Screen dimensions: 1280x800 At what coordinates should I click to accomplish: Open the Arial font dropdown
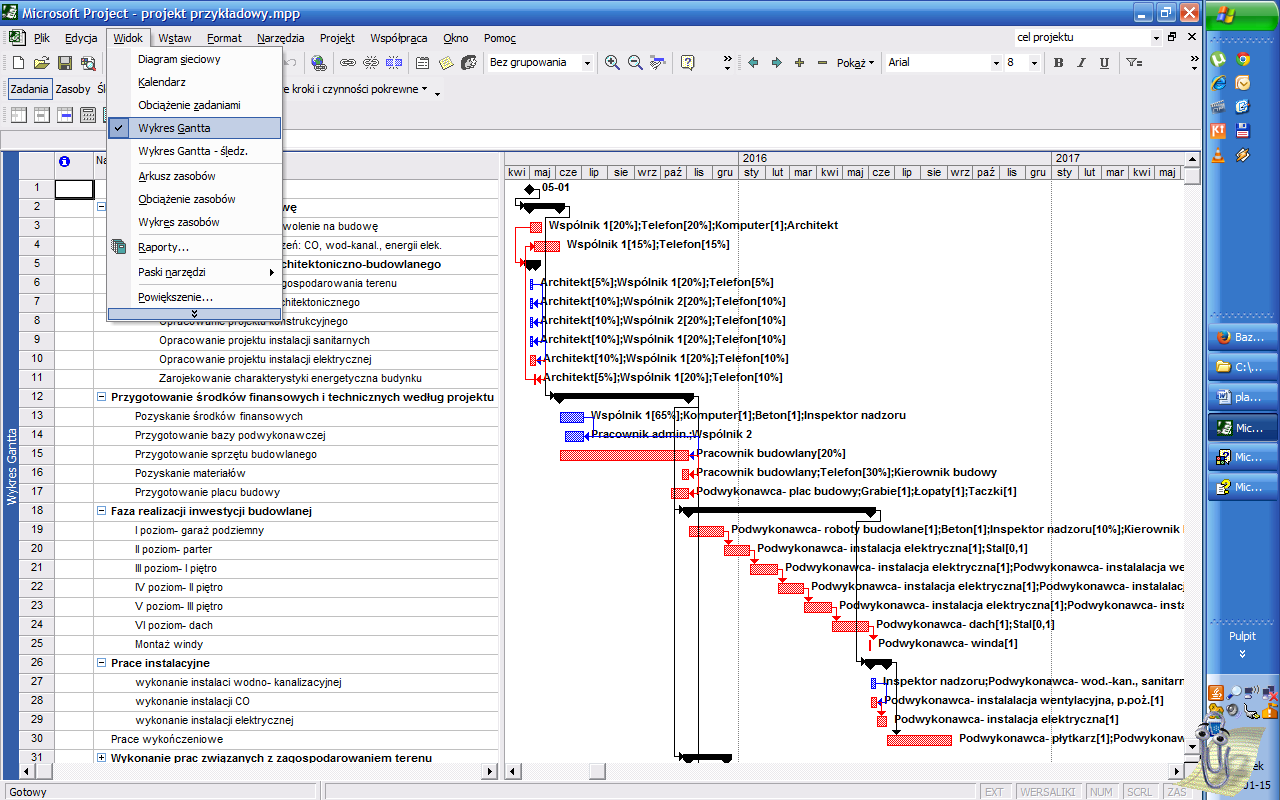coord(996,63)
